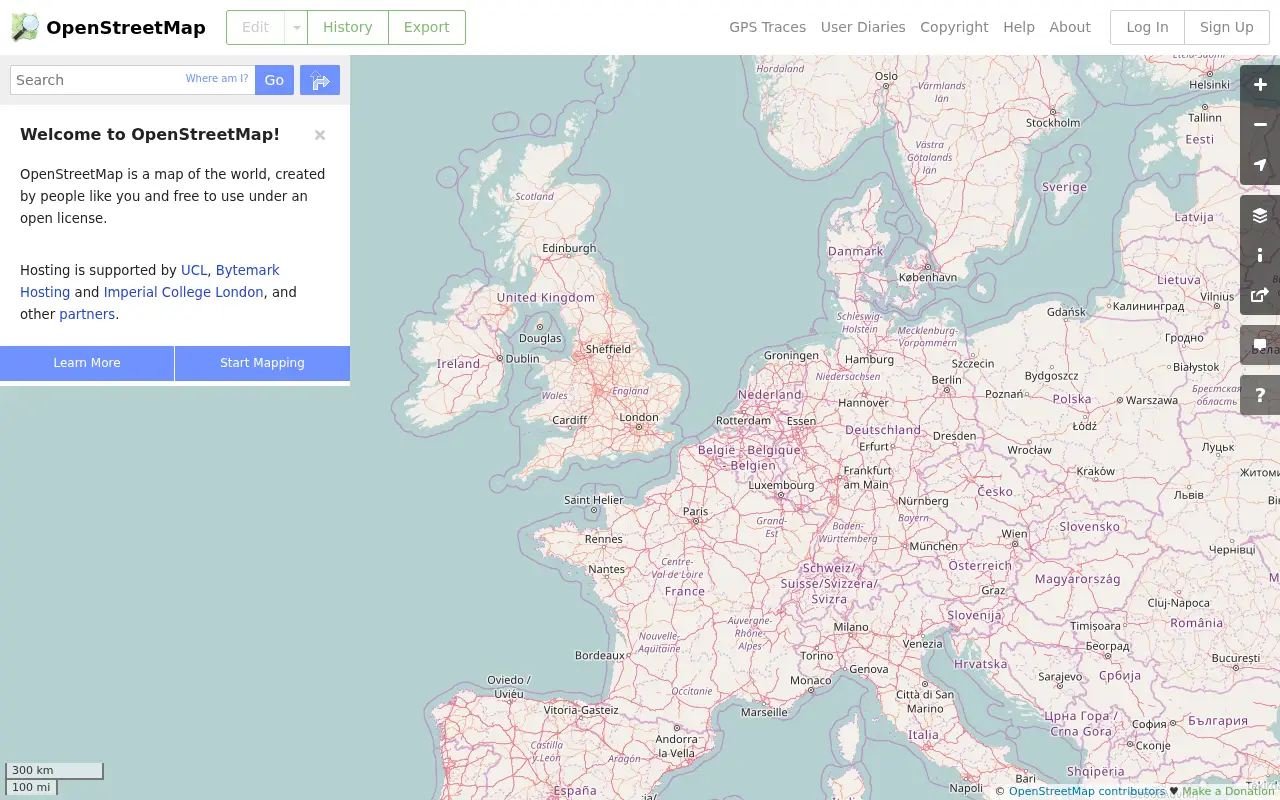Open the UCL hosting link
Viewport: 1280px width, 800px height.
click(194, 270)
